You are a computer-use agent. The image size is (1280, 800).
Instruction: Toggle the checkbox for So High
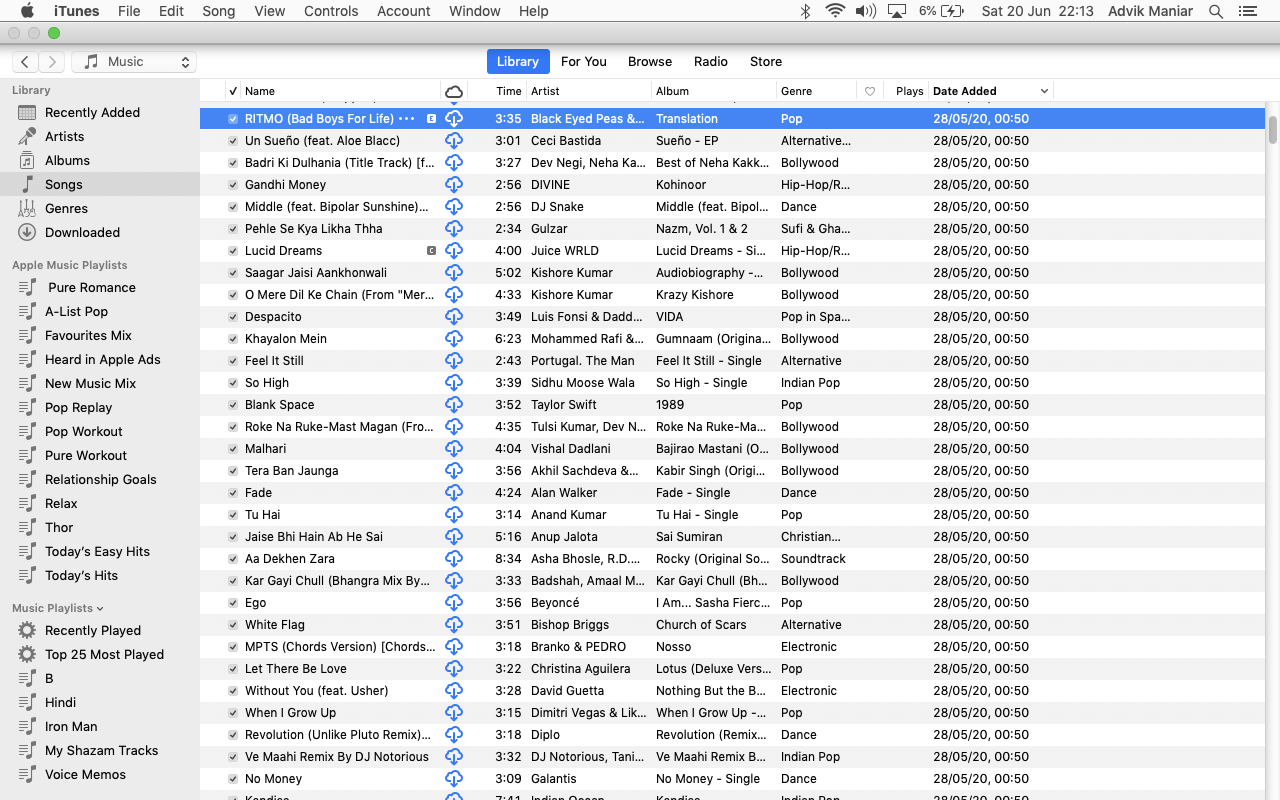[233, 383]
